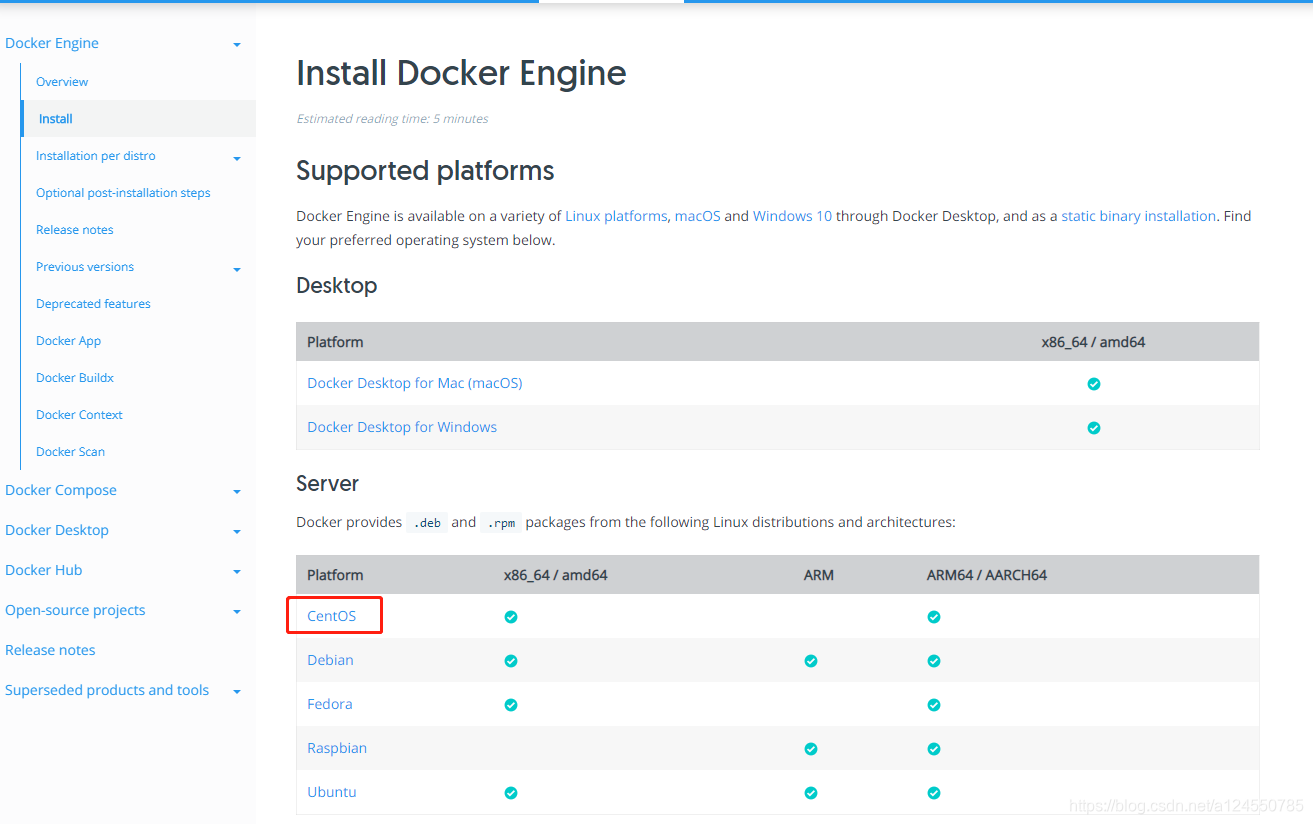This screenshot has width=1313, height=824.
Task: Click the .rpm code label
Action: pyautogui.click(x=500, y=523)
